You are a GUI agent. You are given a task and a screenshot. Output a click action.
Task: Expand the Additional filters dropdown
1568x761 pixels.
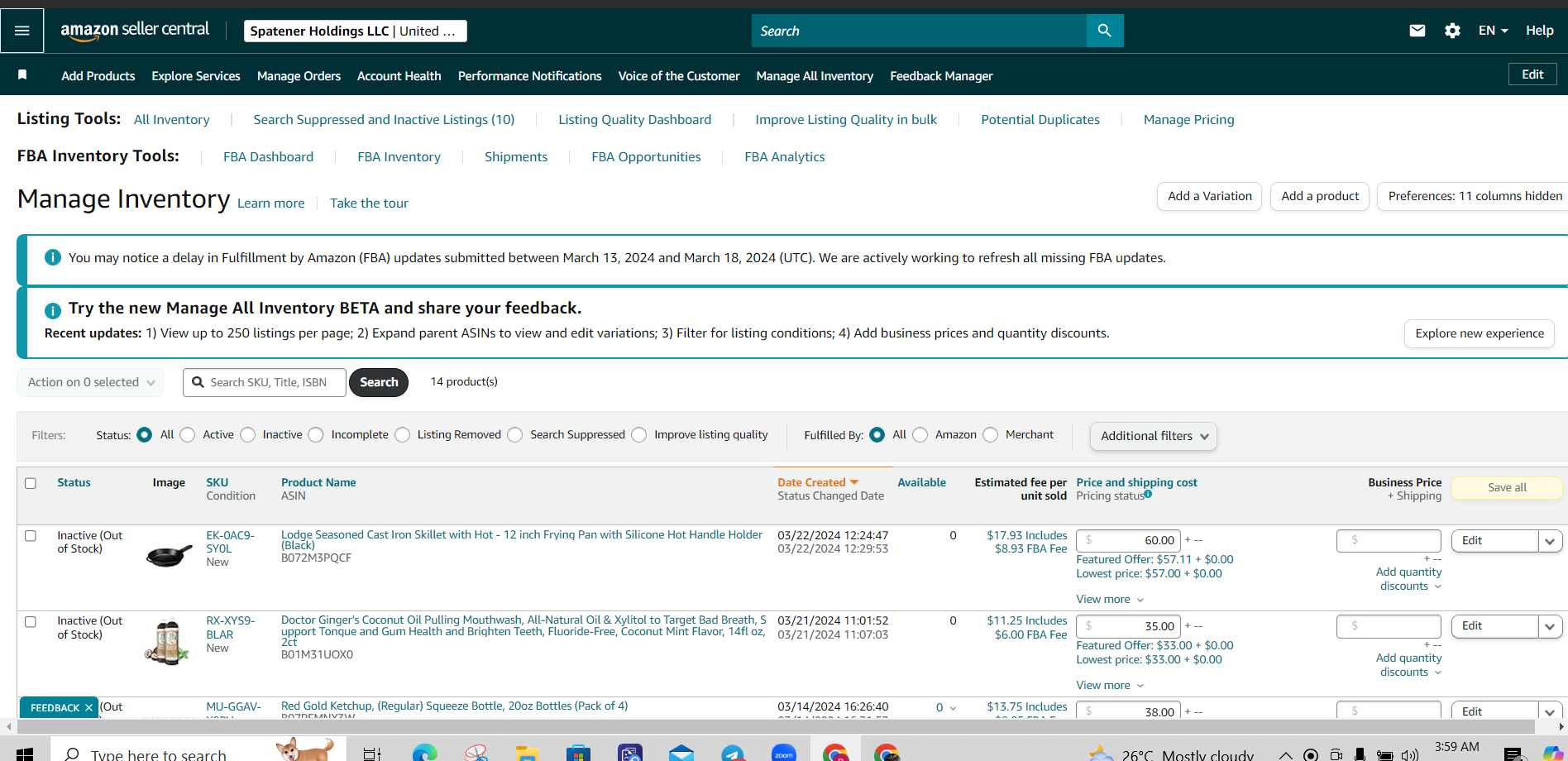tap(1154, 436)
